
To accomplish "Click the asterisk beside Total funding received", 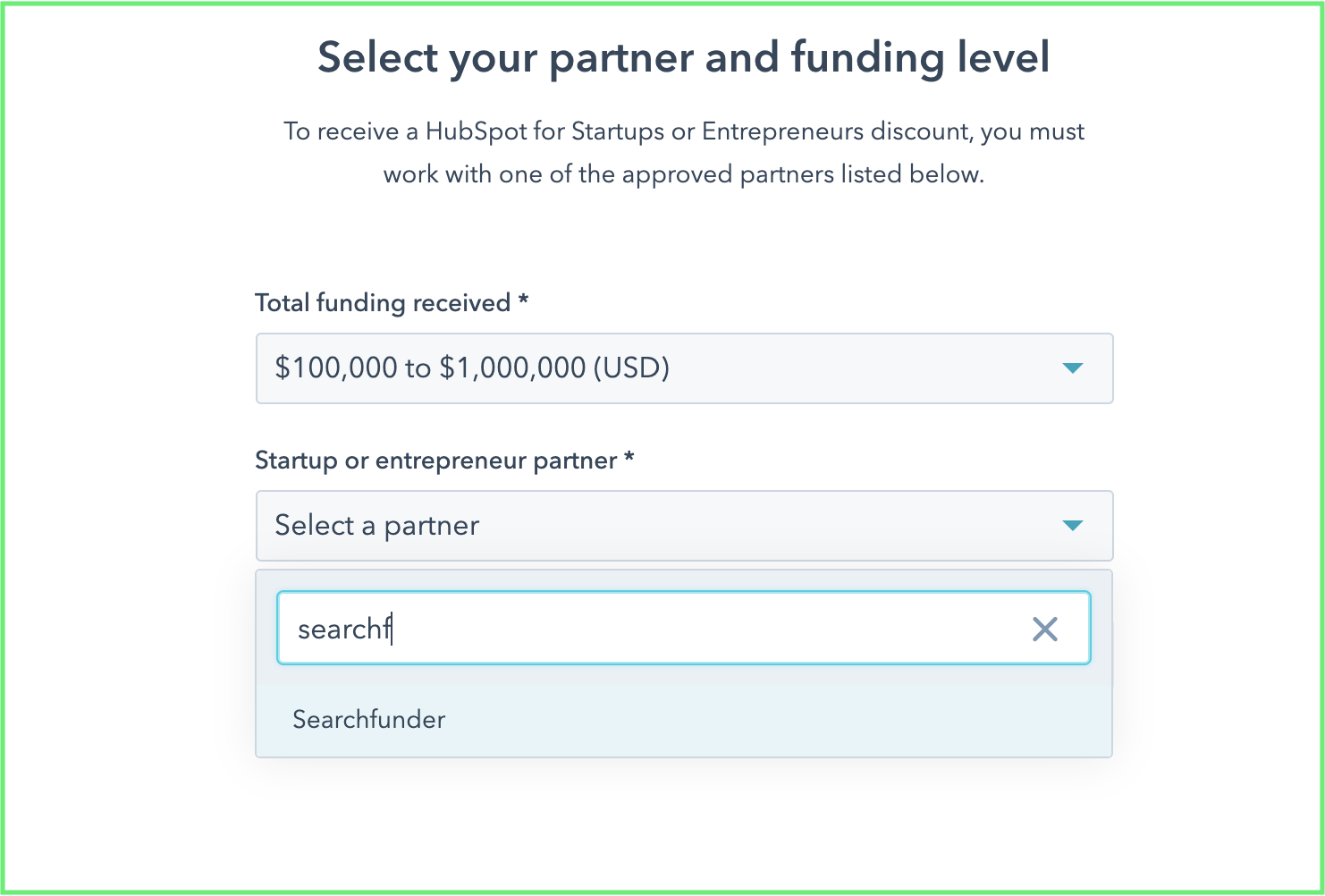I will point(523,300).
